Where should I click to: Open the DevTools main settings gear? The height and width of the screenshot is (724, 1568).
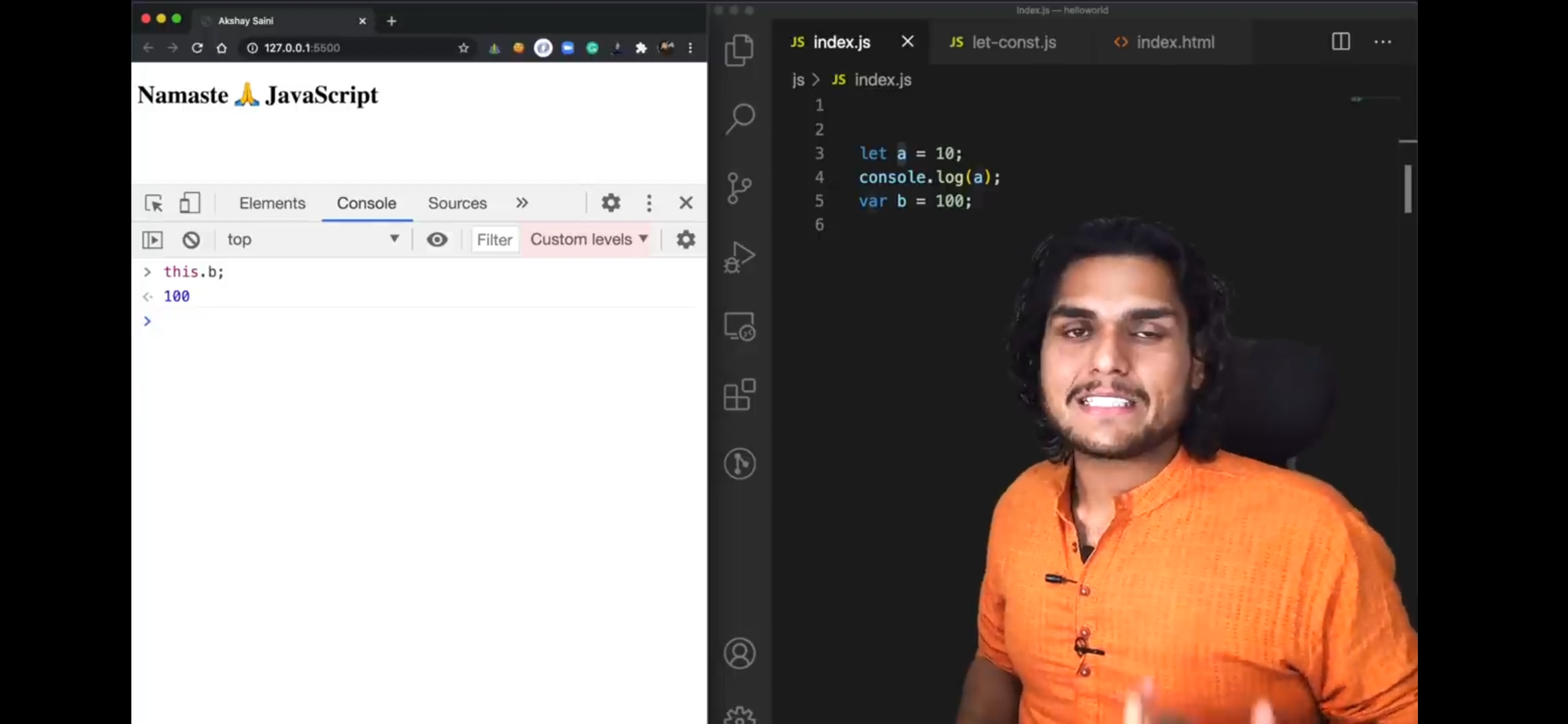pyautogui.click(x=610, y=203)
